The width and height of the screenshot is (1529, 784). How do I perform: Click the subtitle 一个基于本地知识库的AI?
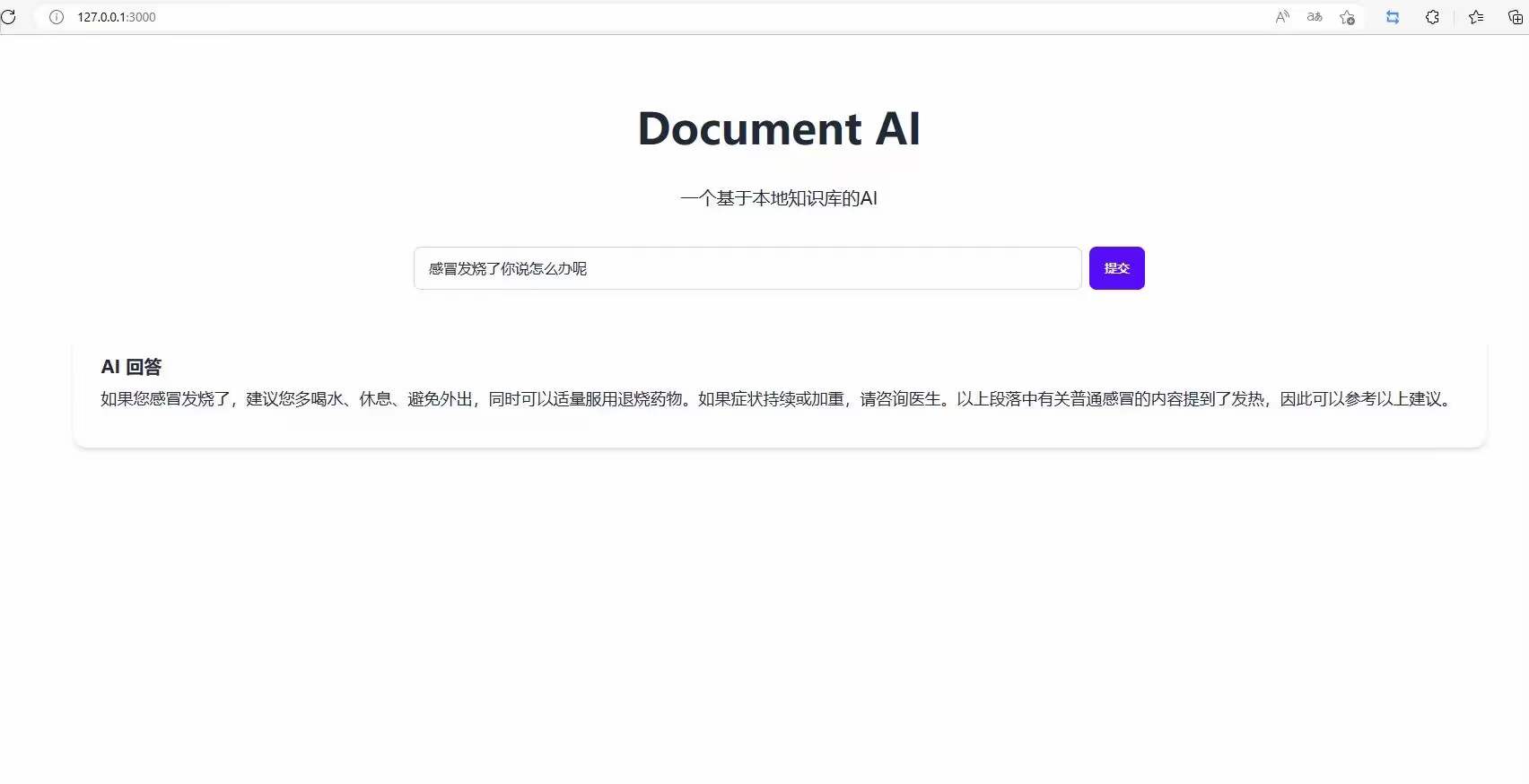coord(779,198)
